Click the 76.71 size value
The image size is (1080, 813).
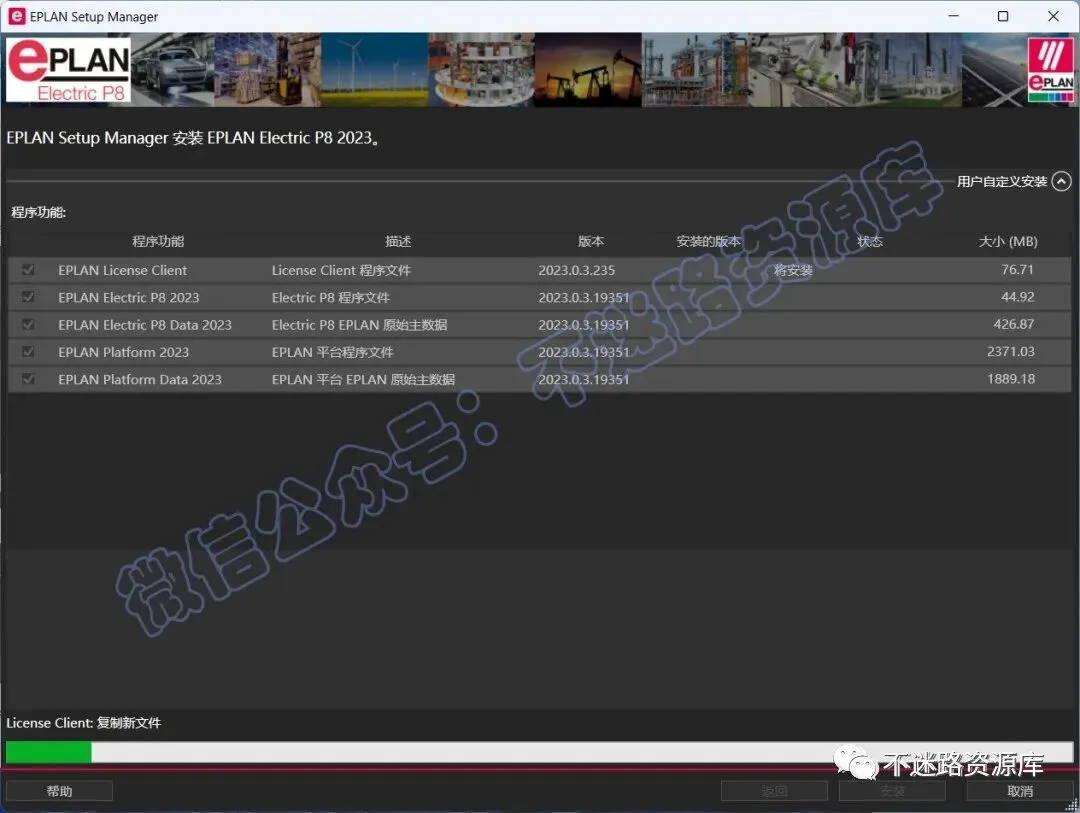1017,269
